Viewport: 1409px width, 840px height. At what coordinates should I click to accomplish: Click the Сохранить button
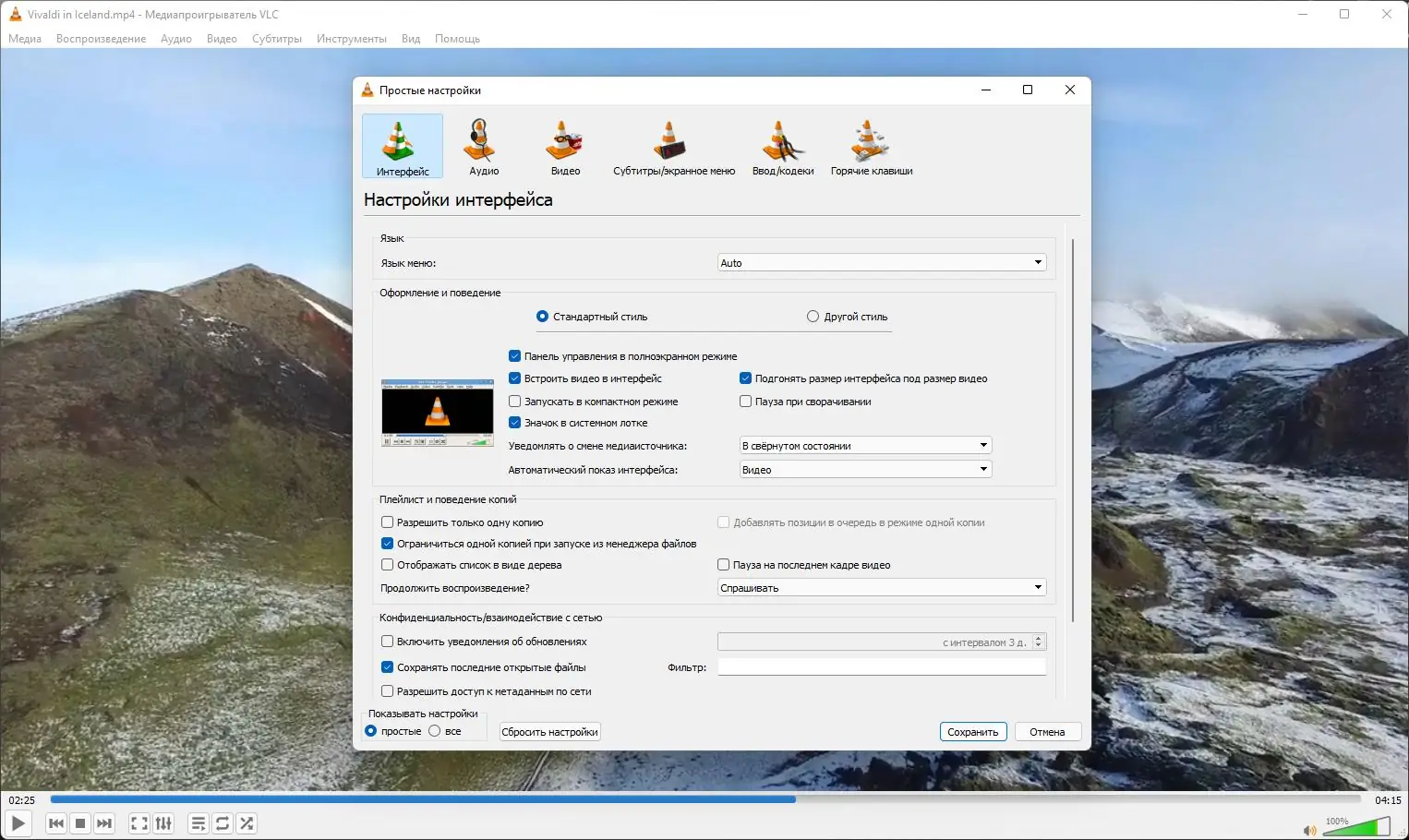[973, 732]
